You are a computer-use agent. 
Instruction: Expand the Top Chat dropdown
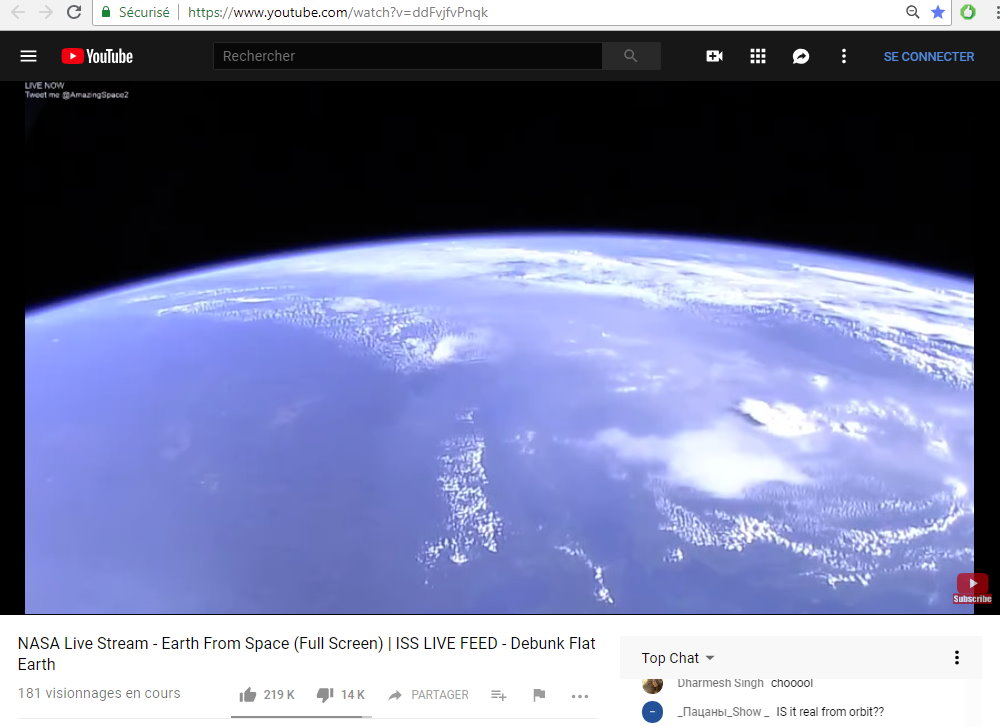678,657
